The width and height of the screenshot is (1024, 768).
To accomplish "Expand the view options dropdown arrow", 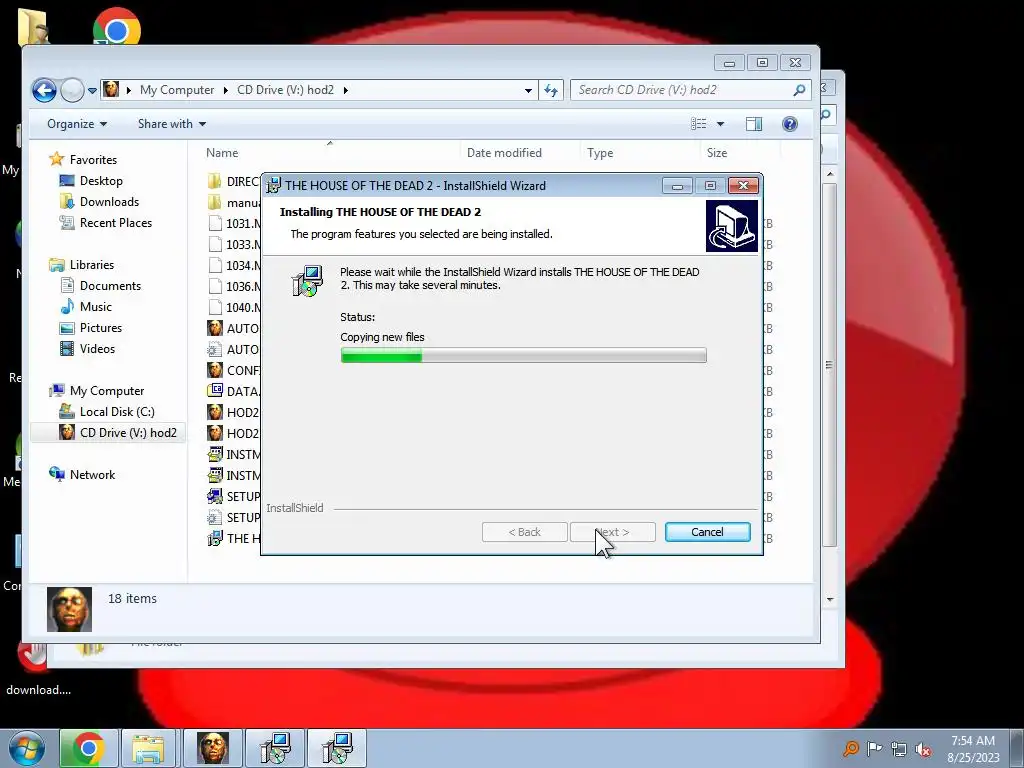I will (x=720, y=123).
